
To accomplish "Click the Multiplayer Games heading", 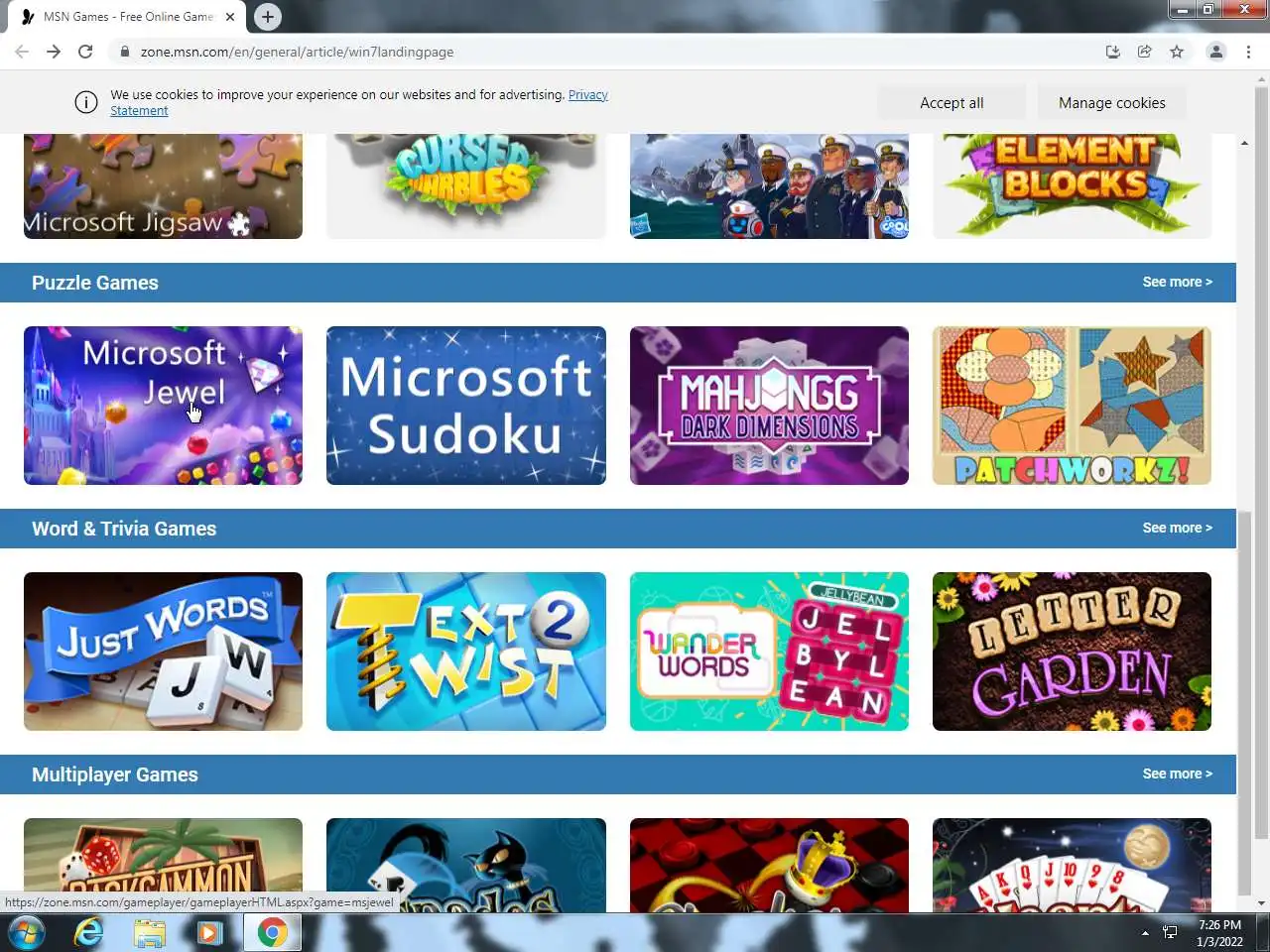I will pos(115,774).
